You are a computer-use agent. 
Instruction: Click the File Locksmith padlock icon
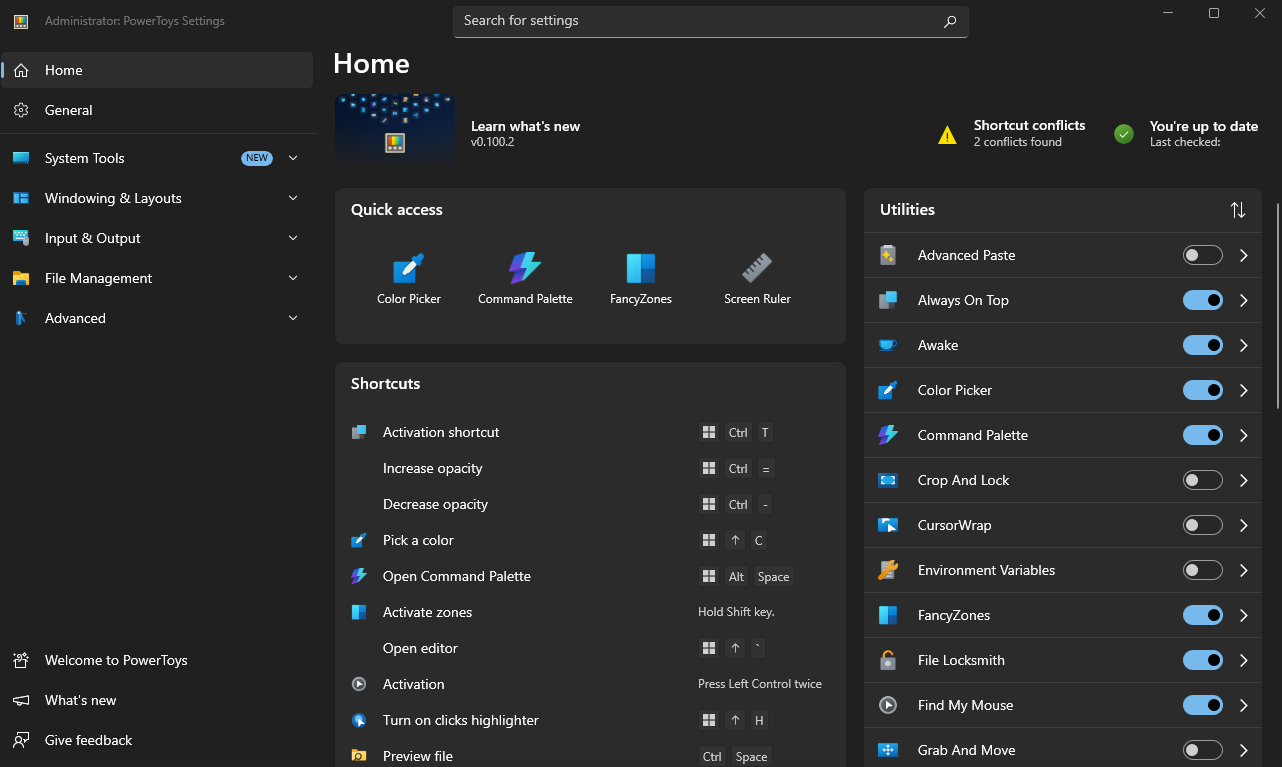pos(888,660)
